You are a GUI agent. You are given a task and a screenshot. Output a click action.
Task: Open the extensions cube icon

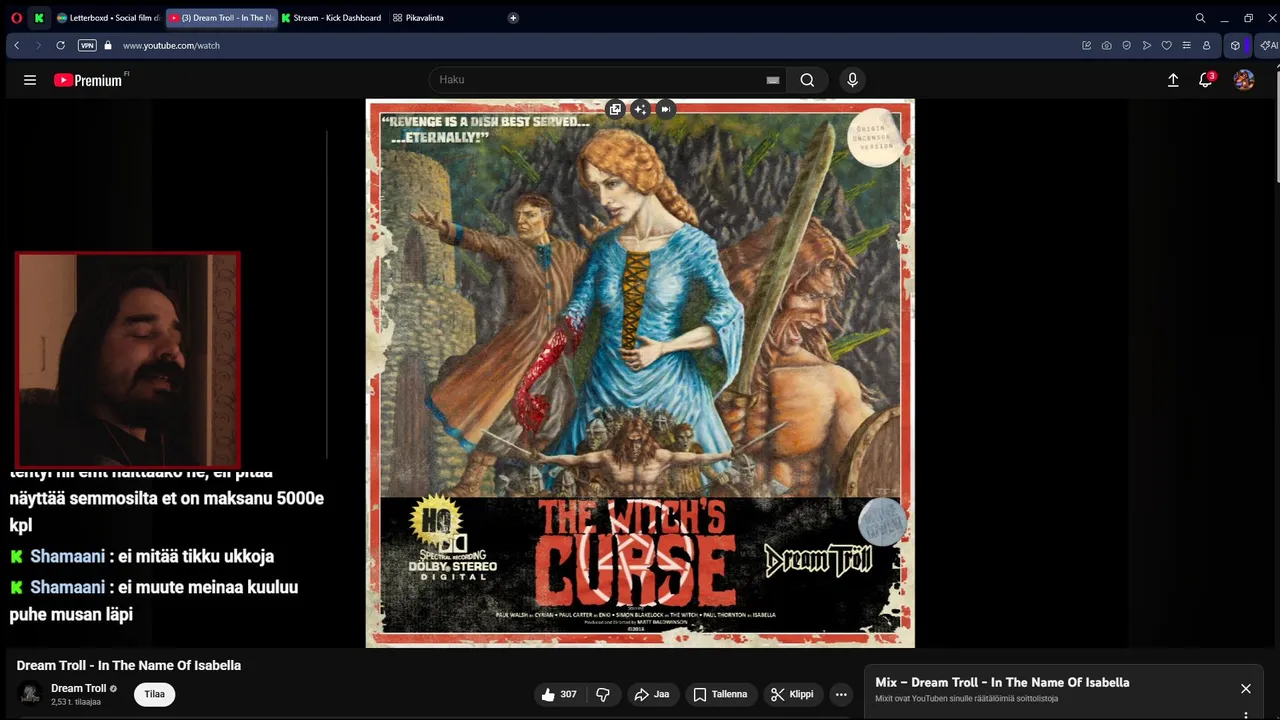(1235, 45)
